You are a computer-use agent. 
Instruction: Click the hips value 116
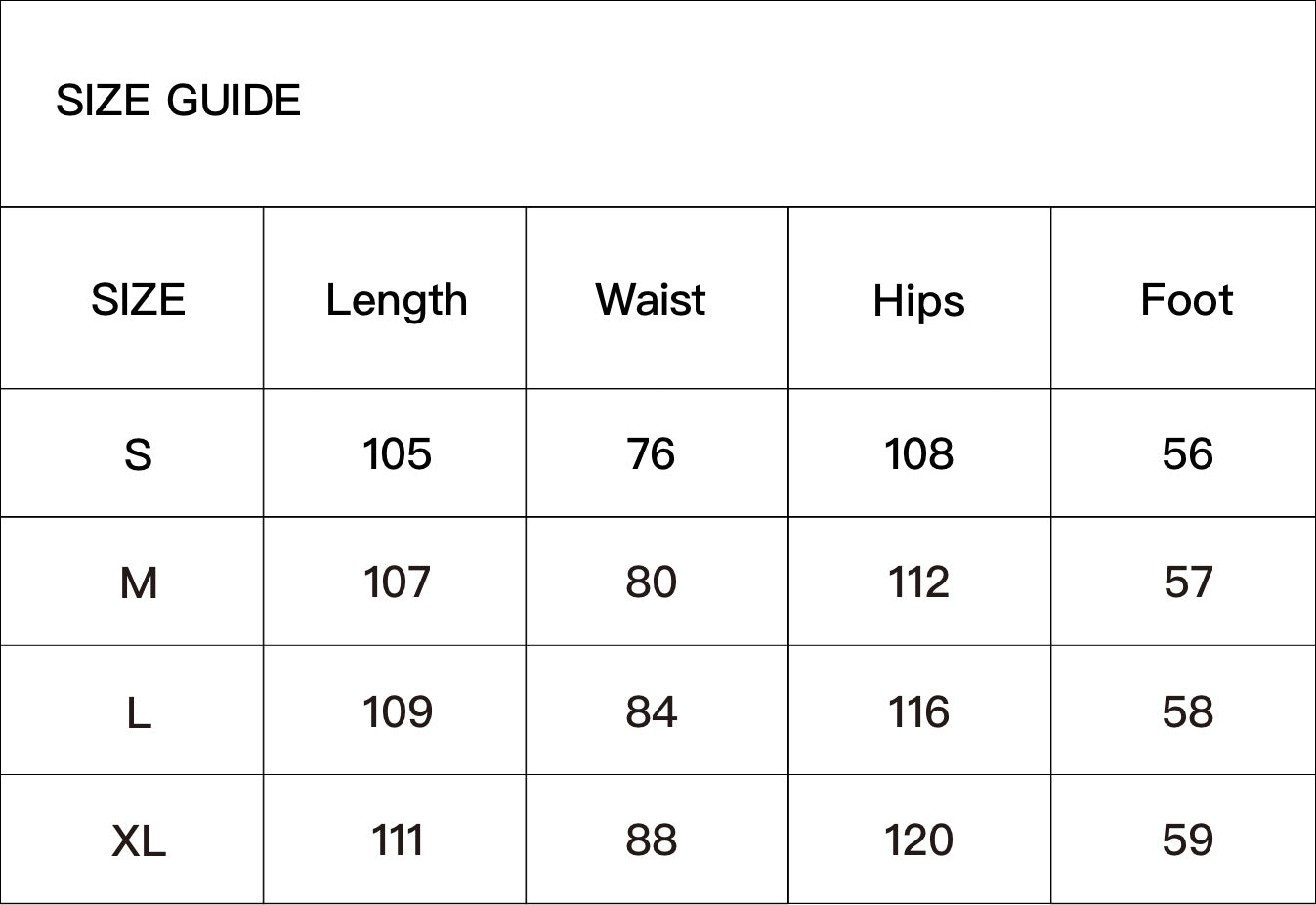918,711
